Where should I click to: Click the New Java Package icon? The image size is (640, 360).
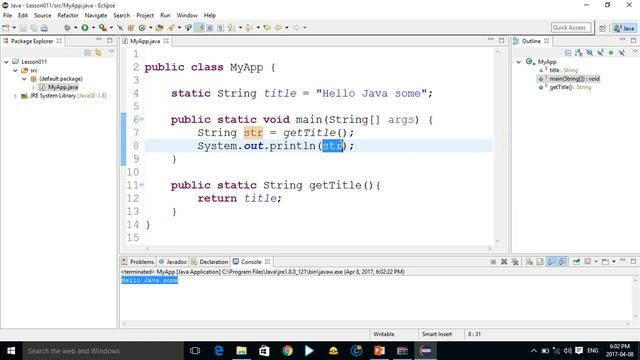[131, 28]
